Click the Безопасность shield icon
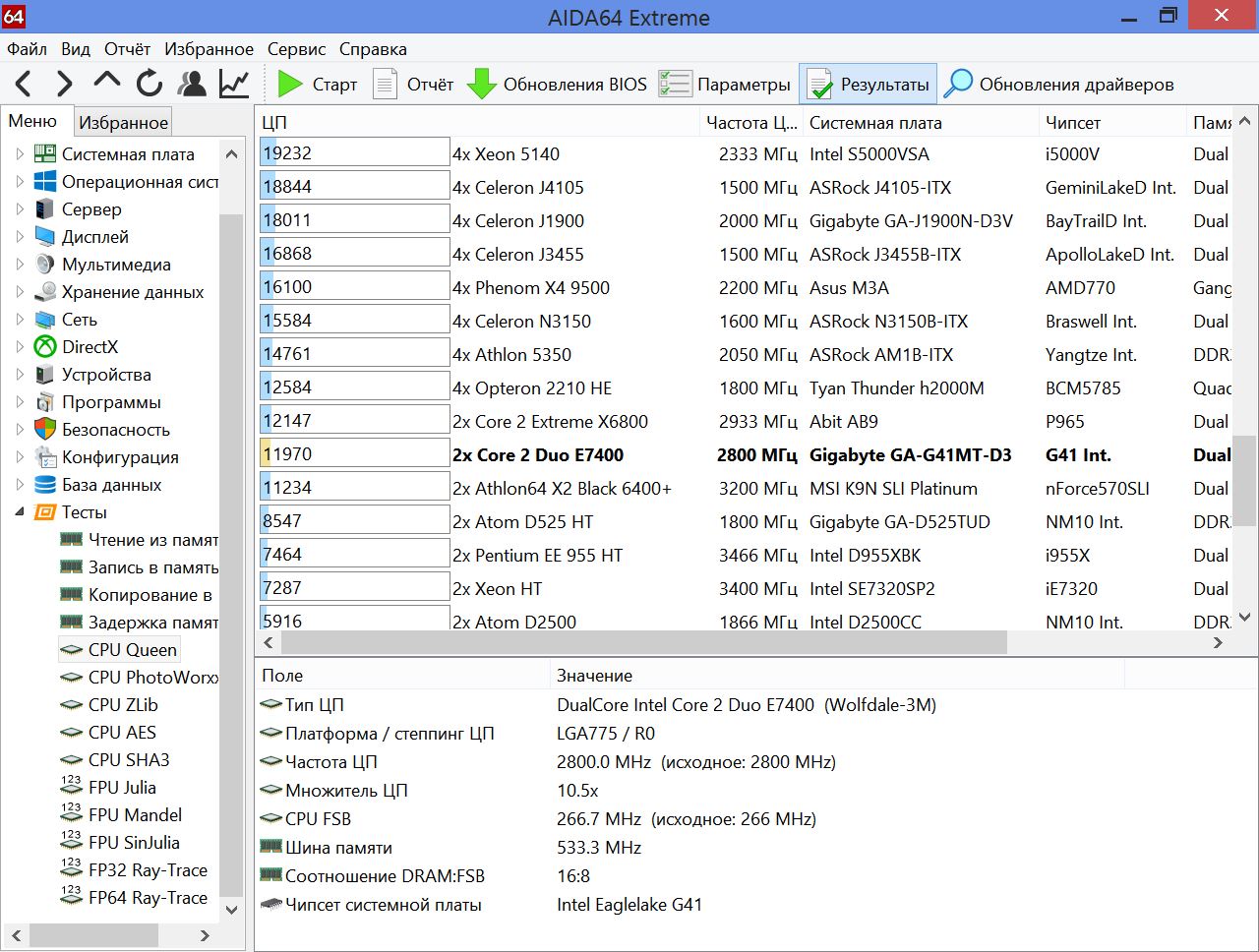 pos(45,429)
